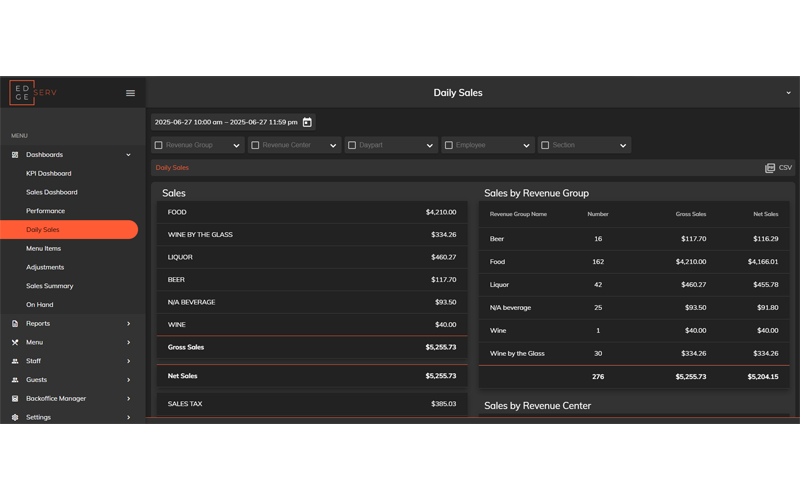The image size is (800, 500).
Task: Expand the top-right header chevron
Action: [x=788, y=93]
